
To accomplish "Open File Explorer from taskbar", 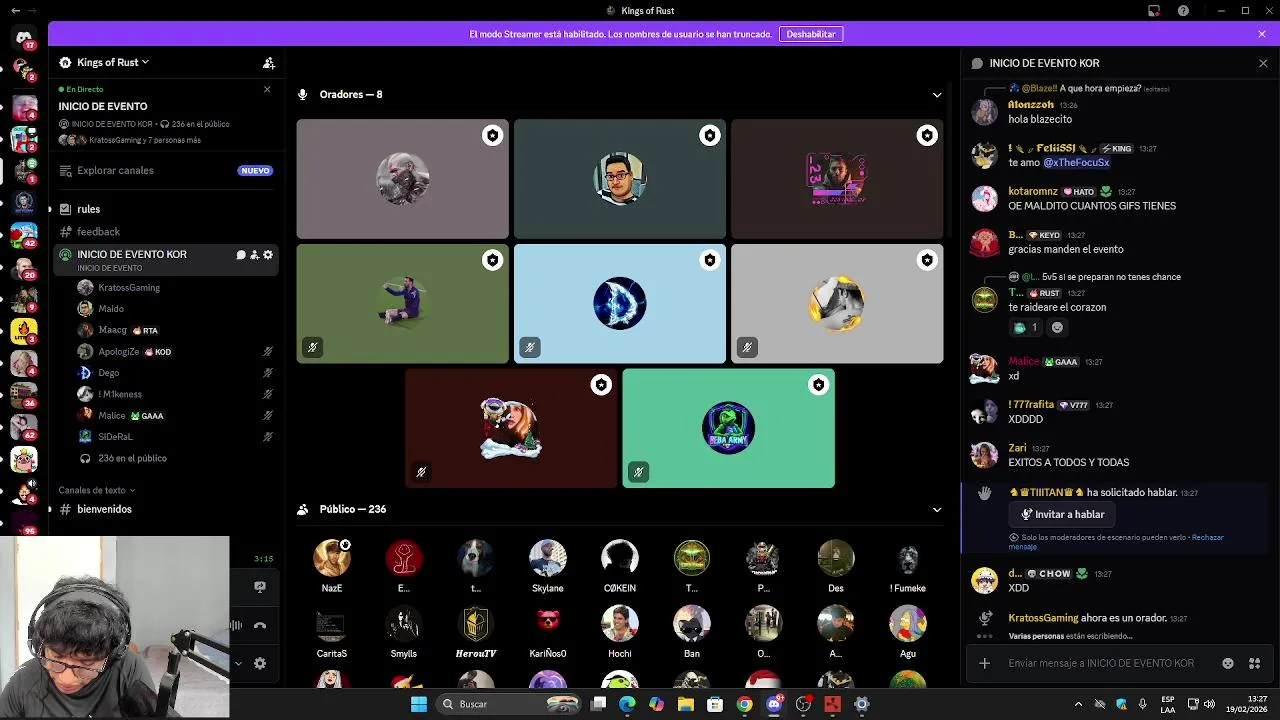I will click(x=685, y=704).
